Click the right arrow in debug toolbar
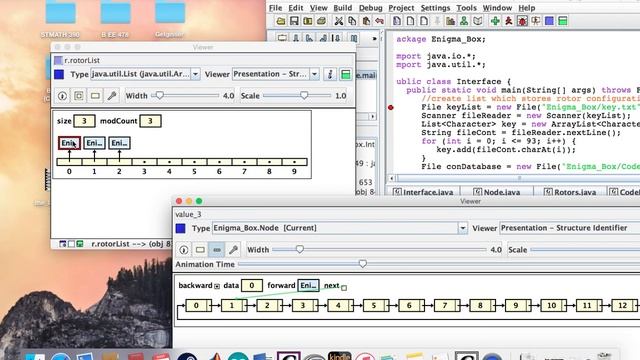Viewport: 640px width, 360px height. click(374, 38)
